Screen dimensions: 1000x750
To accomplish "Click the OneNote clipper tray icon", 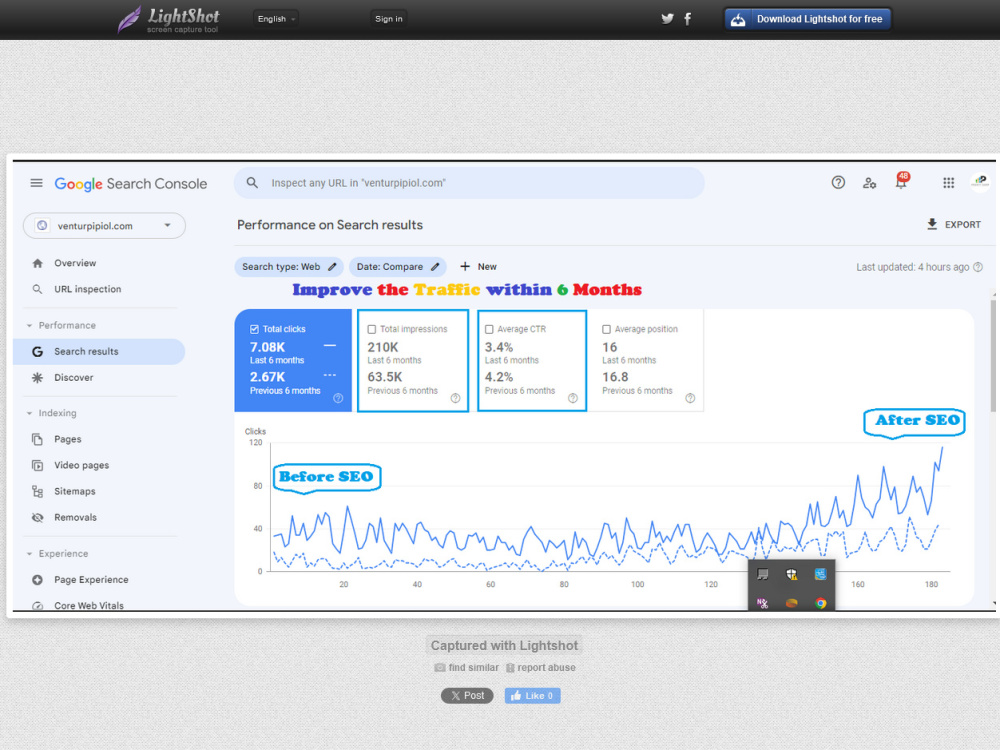I will (762, 603).
